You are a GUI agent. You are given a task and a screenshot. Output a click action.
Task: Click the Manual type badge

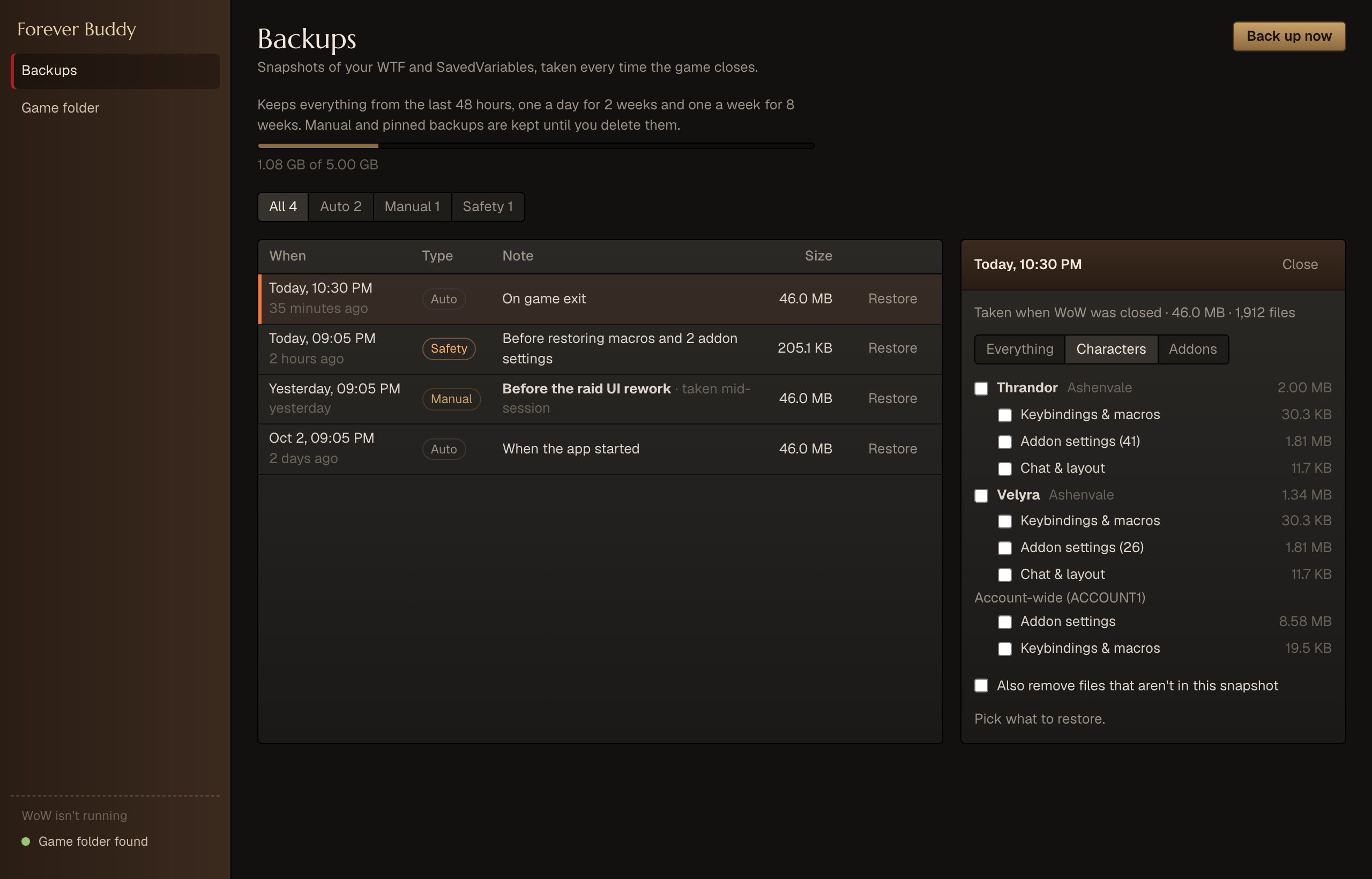tap(451, 399)
